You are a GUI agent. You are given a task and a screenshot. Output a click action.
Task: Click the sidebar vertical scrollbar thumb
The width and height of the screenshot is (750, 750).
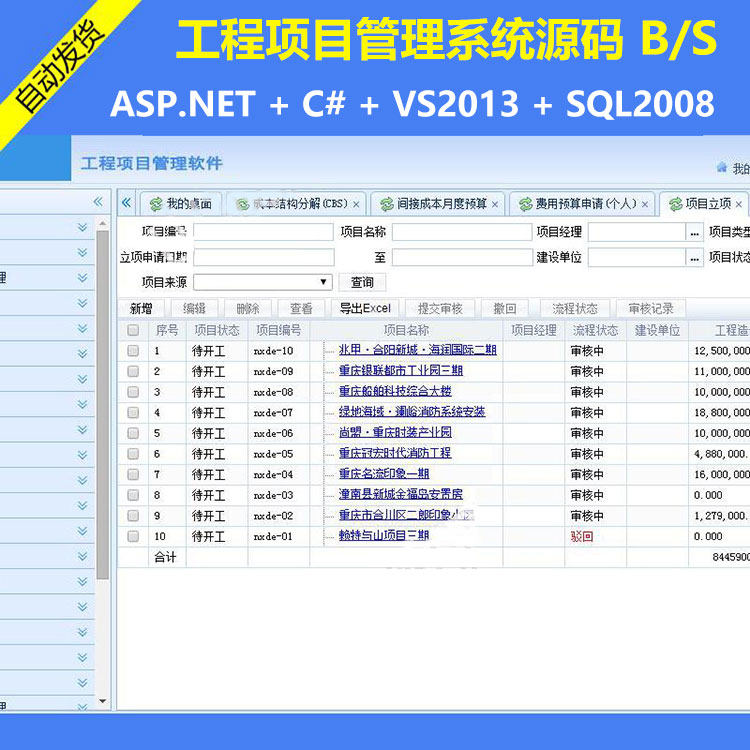(103, 405)
